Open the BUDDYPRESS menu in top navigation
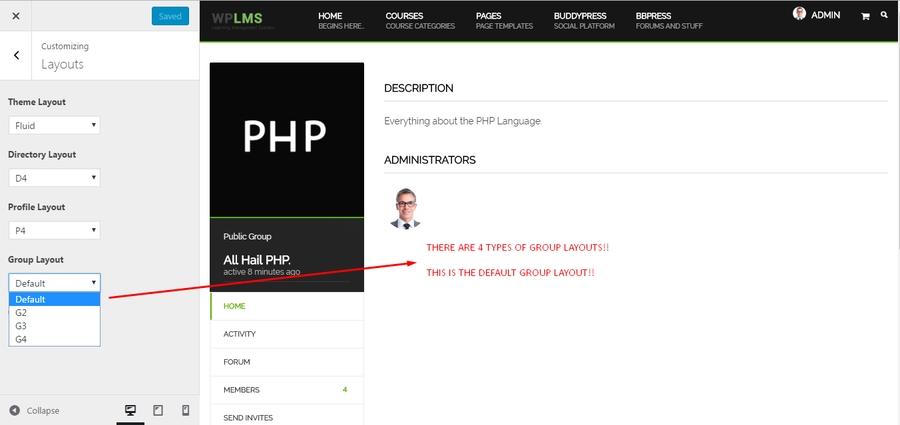The image size is (900, 425). (x=584, y=21)
